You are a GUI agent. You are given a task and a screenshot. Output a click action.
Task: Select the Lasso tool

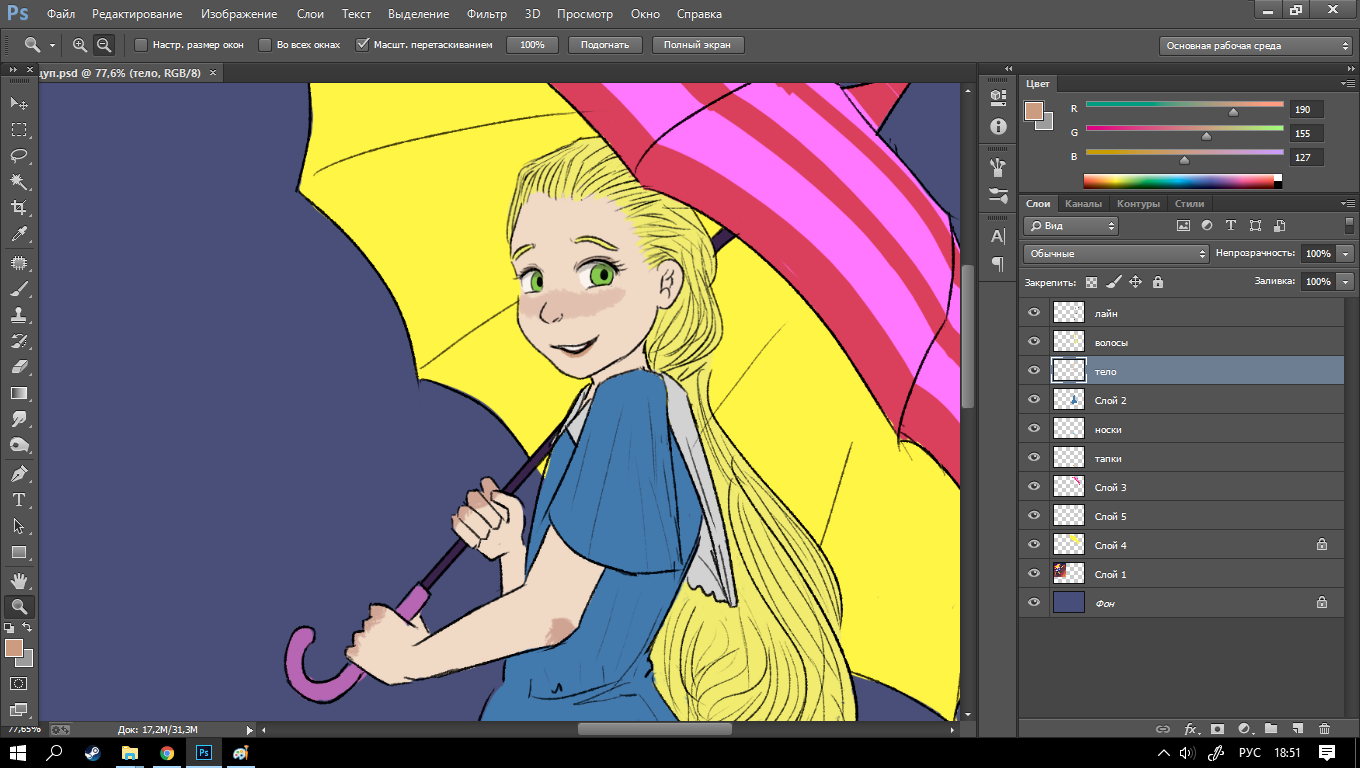click(19, 156)
